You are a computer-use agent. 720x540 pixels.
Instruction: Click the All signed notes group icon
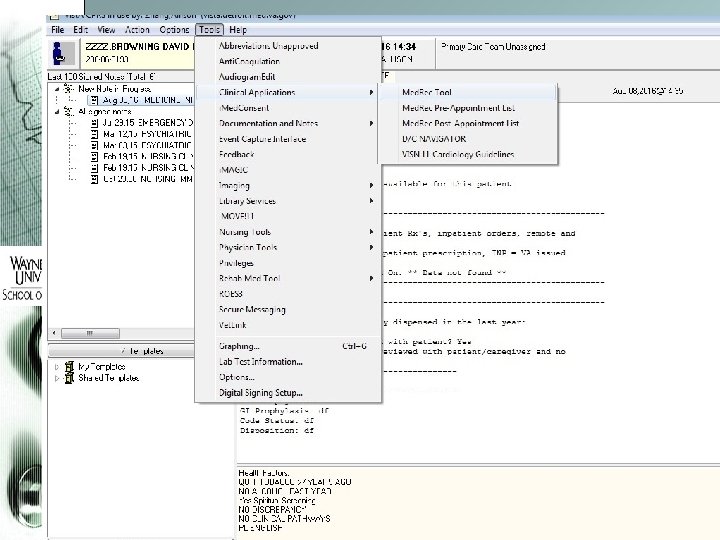coord(69,112)
